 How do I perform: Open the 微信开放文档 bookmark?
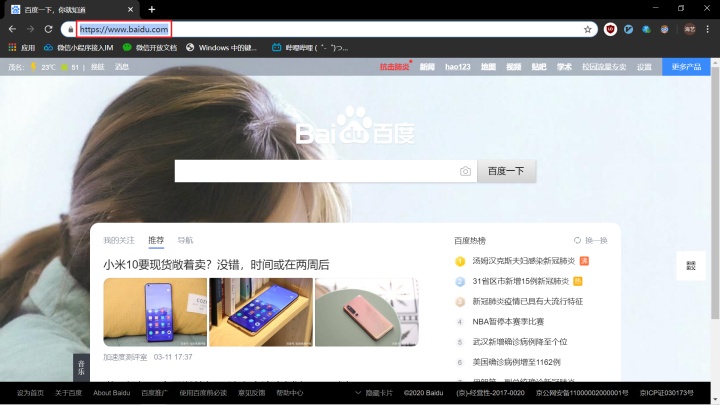pos(150,47)
